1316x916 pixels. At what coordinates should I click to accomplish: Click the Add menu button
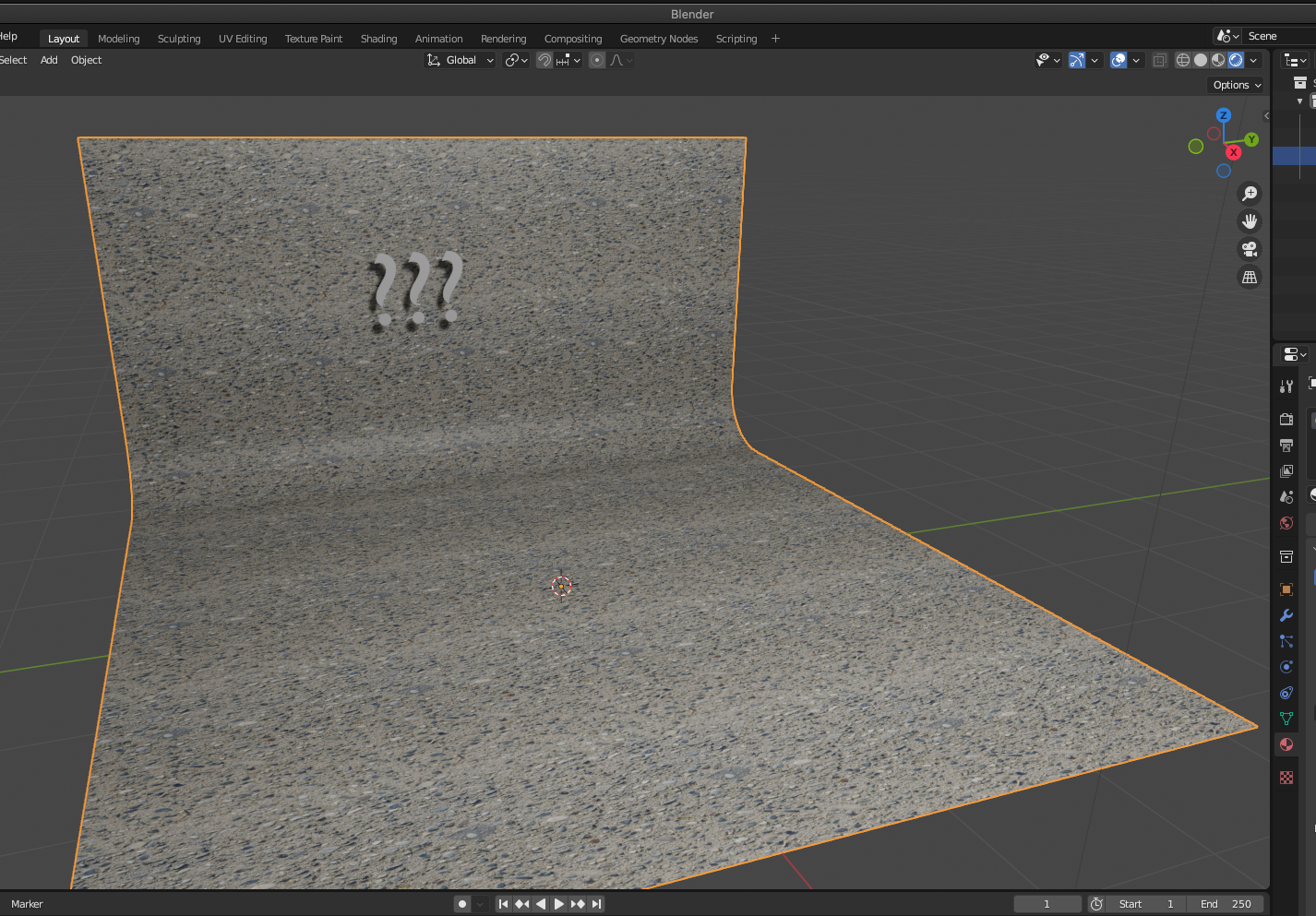pyautogui.click(x=49, y=60)
